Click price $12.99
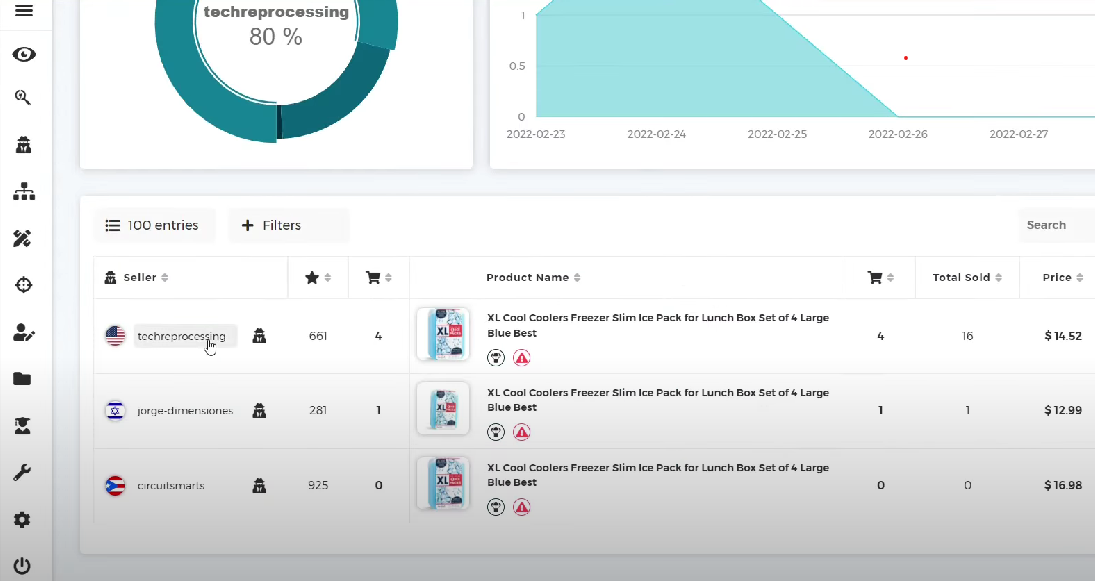1095x581 pixels. [1063, 411]
